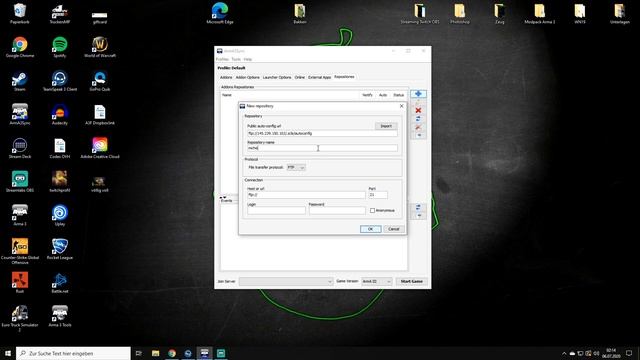The width and height of the screenshot is (640, 360).
Task: Open Adobe Creative Cloud desktop shortcut
Action: click(100, 148)
